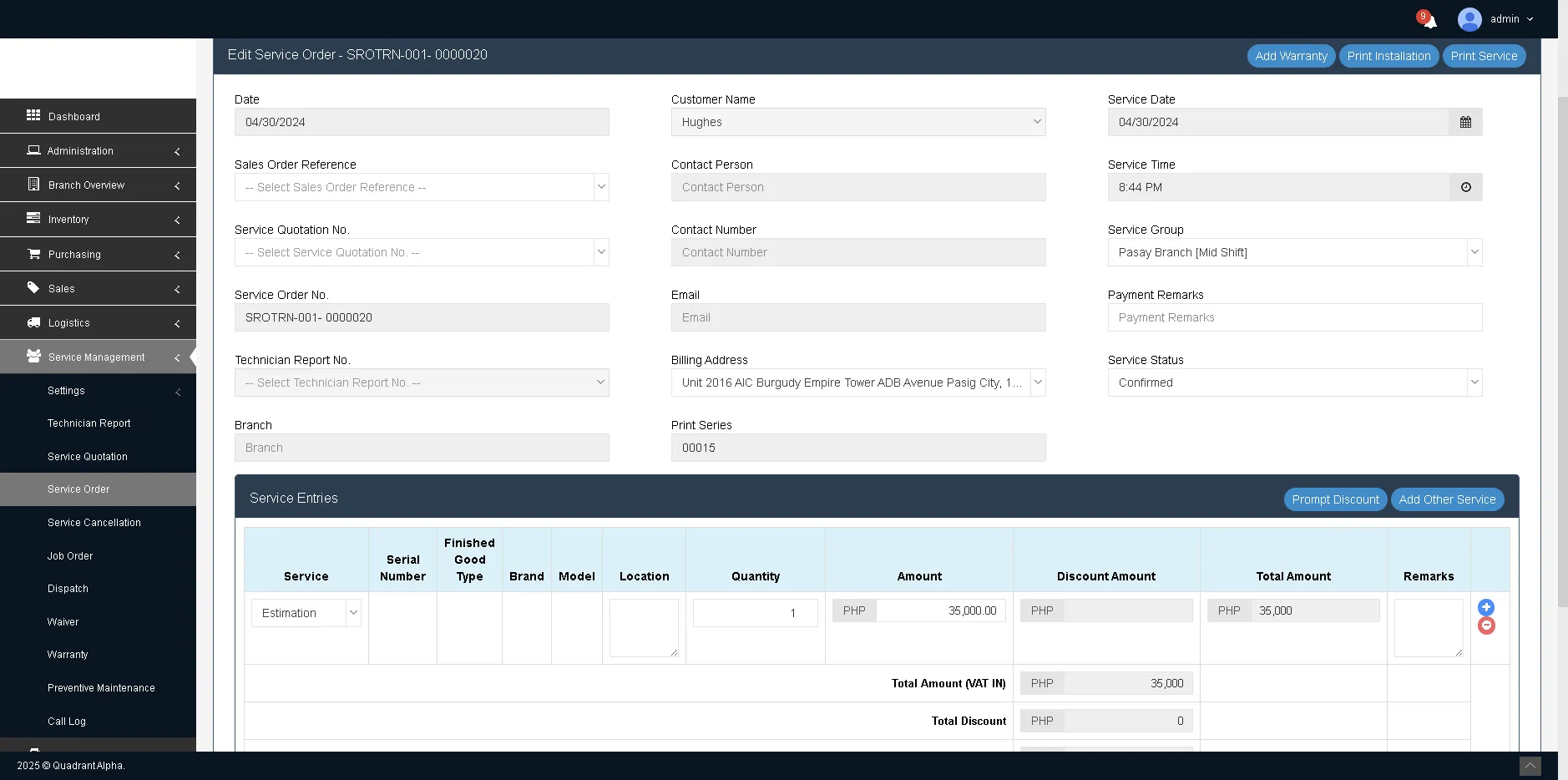Click the Add Warranty button

[x=1291, y=56]
